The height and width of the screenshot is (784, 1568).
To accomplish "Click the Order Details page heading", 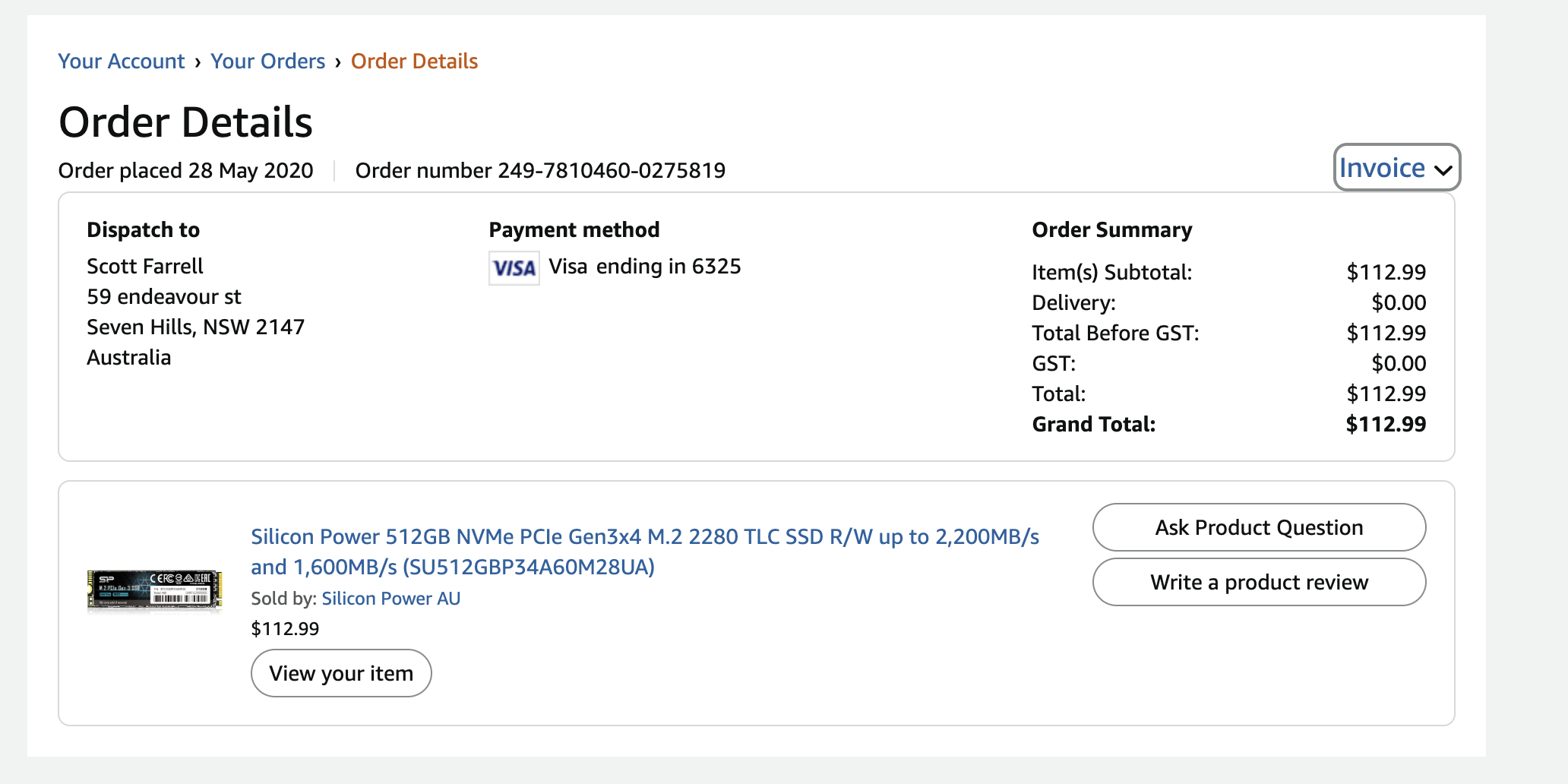I will (185, 122).
